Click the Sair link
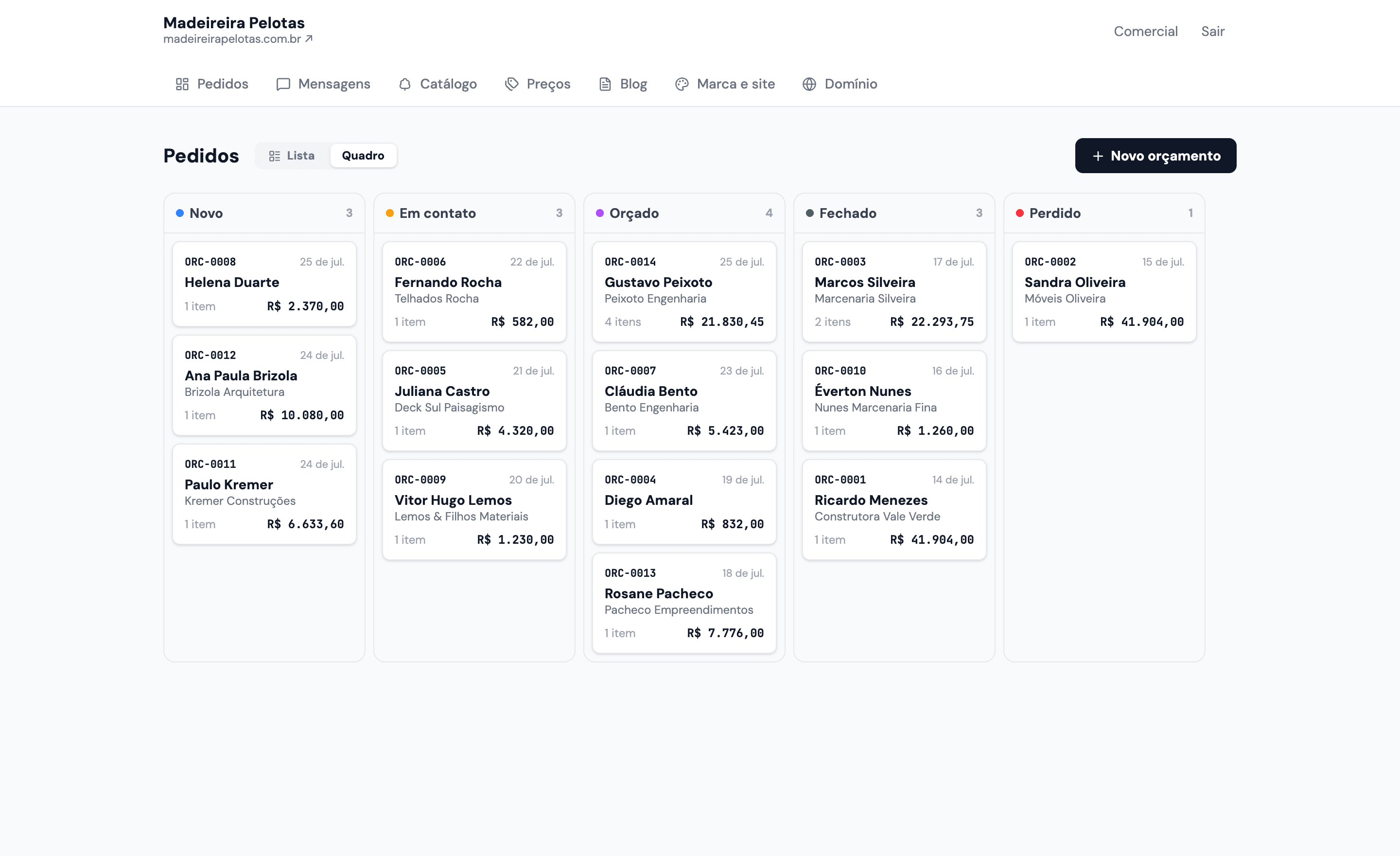Viewport: 1400px width, 856px height. tap(1212, 31)
